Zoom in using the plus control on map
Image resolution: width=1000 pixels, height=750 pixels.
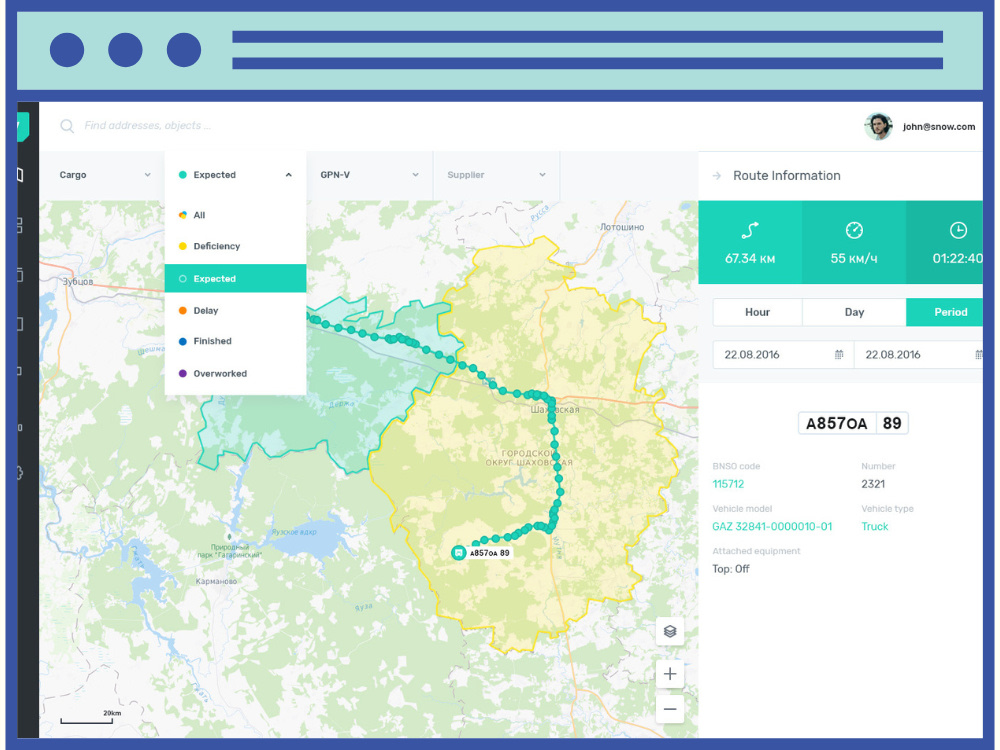(x=669, y=673)
